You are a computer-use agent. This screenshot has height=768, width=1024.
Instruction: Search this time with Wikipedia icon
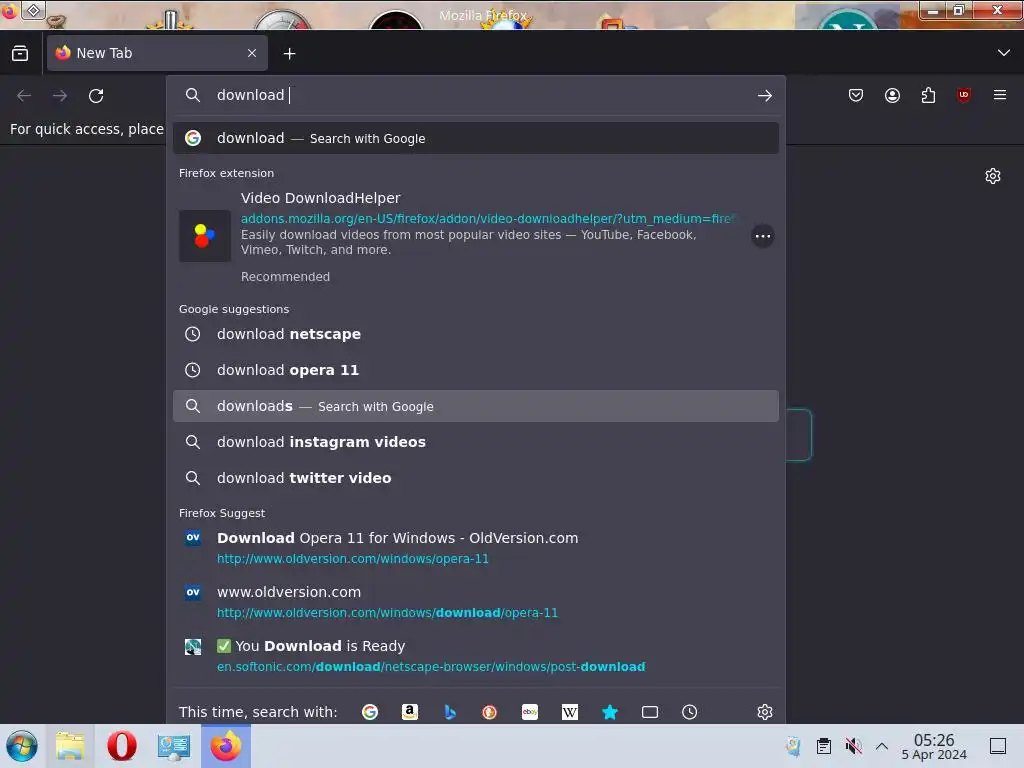pos(569,712)
